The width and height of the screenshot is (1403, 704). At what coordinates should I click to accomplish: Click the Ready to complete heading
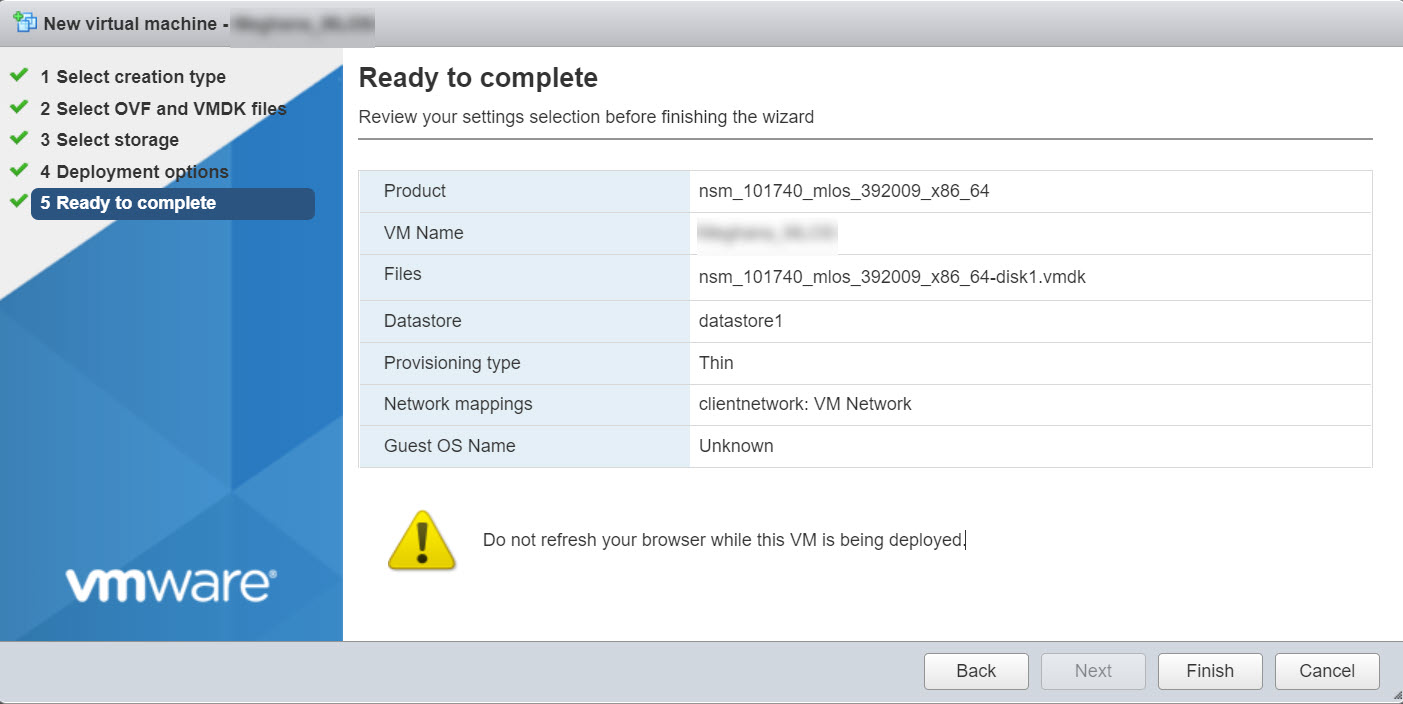pos(478,78)
